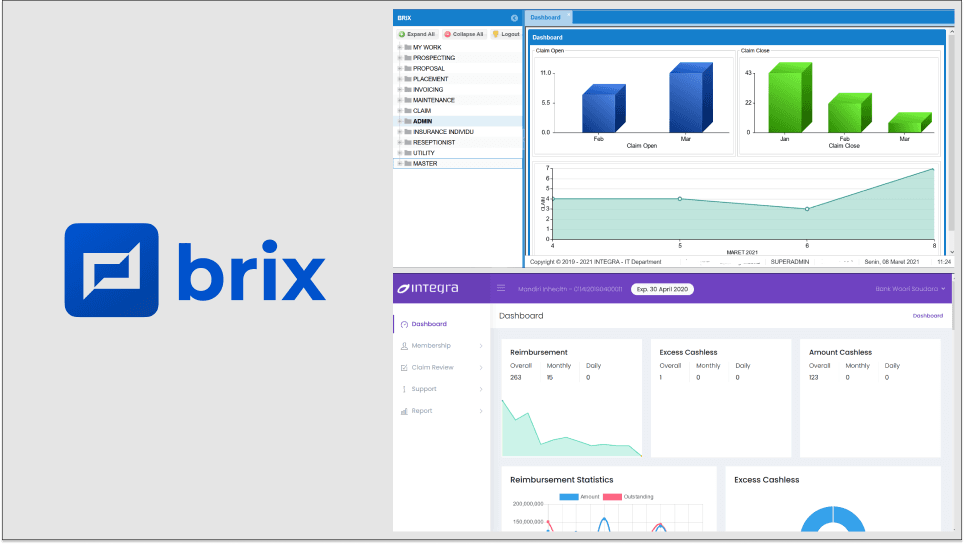The width and height of the screenshot is (964, 544).
Task: Select the CLAIM folder icon
Action: (408, 111)
